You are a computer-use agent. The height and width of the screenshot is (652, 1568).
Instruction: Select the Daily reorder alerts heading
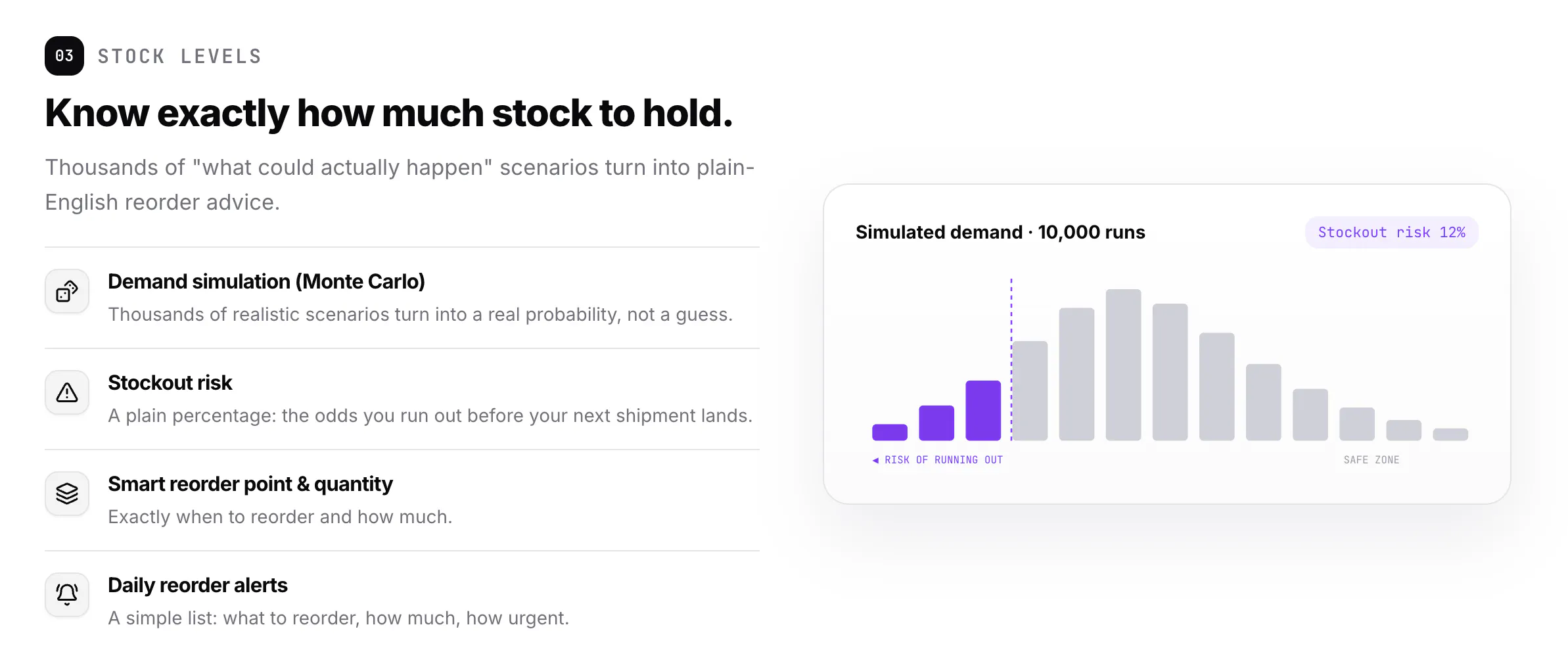[198, 585]
